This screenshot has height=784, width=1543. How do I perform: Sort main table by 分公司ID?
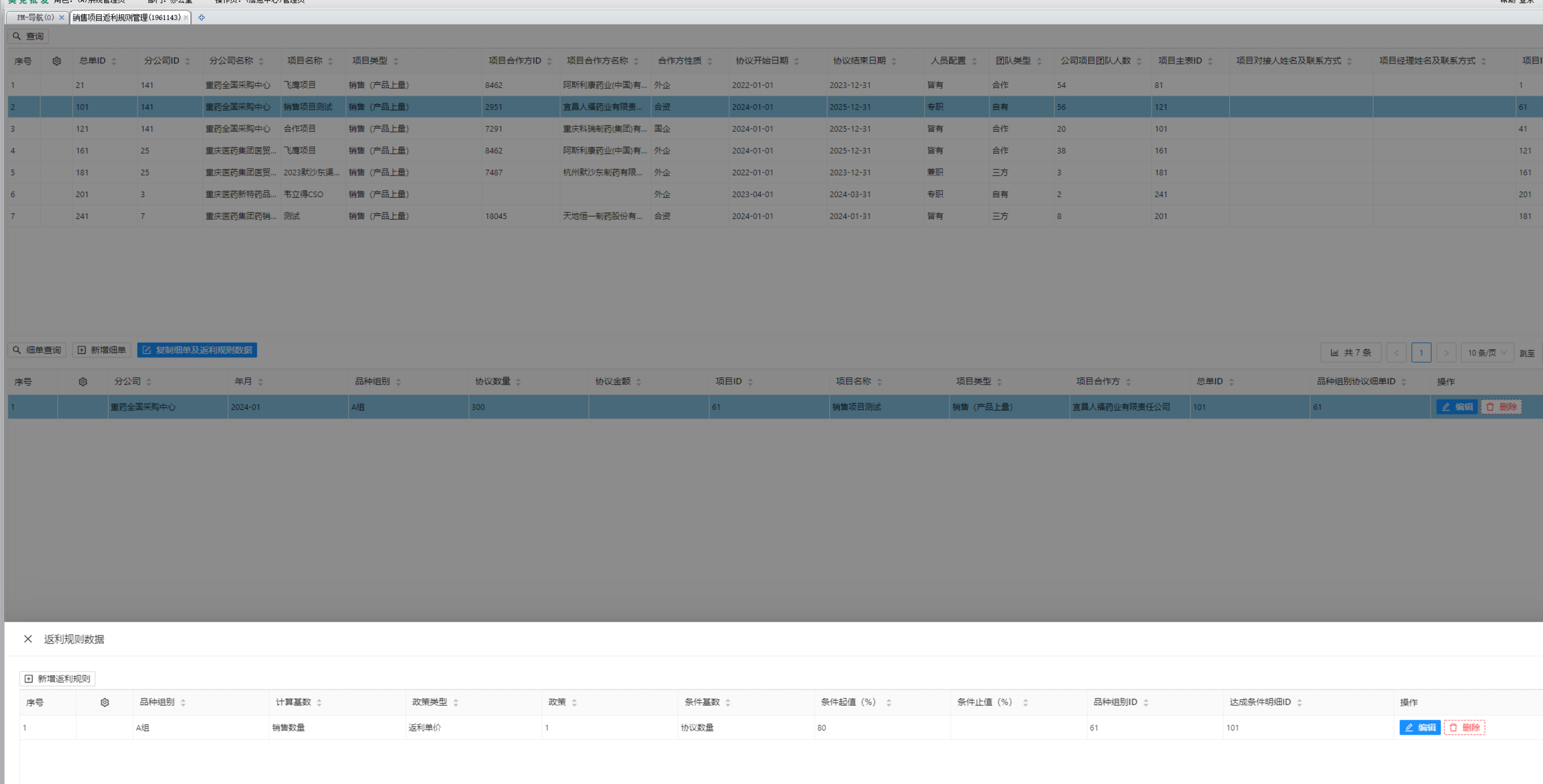pyautogui.click(x=188, y=61)
